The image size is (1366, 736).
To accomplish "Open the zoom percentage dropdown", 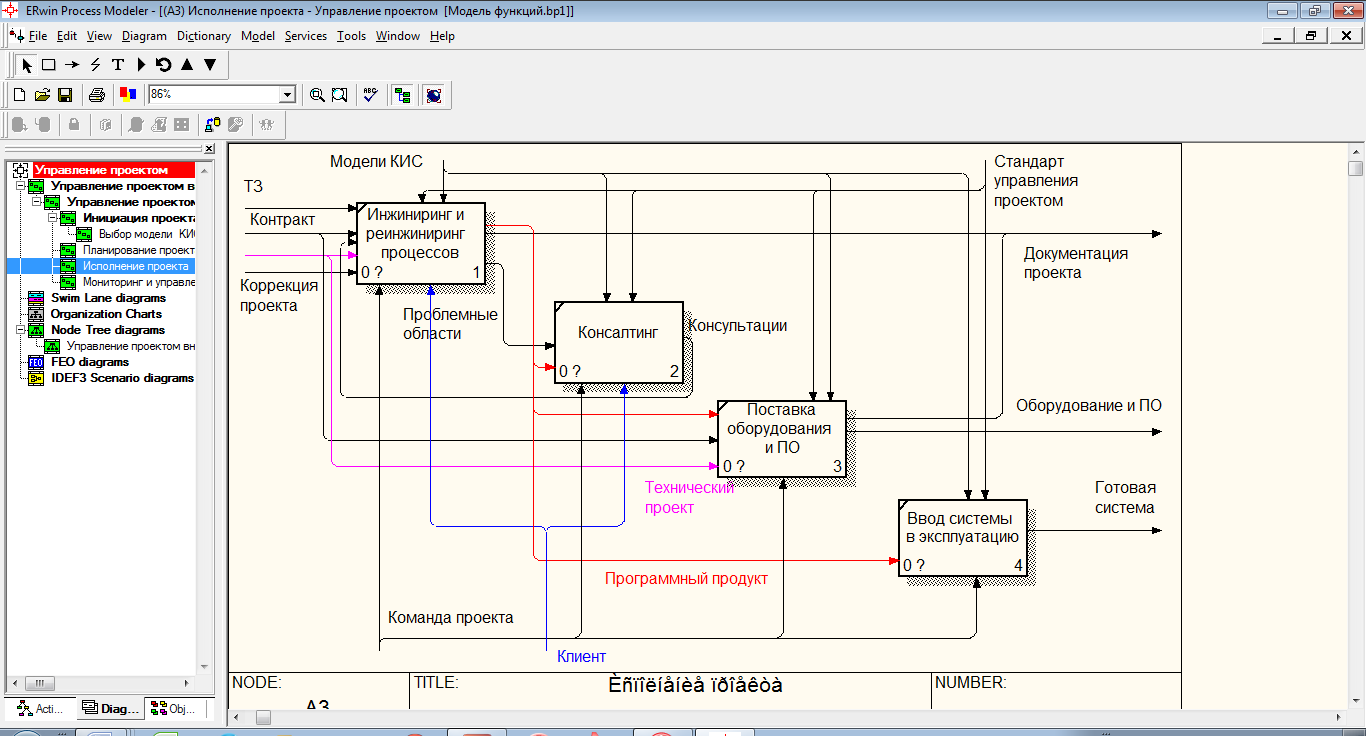I will (288, 94).
